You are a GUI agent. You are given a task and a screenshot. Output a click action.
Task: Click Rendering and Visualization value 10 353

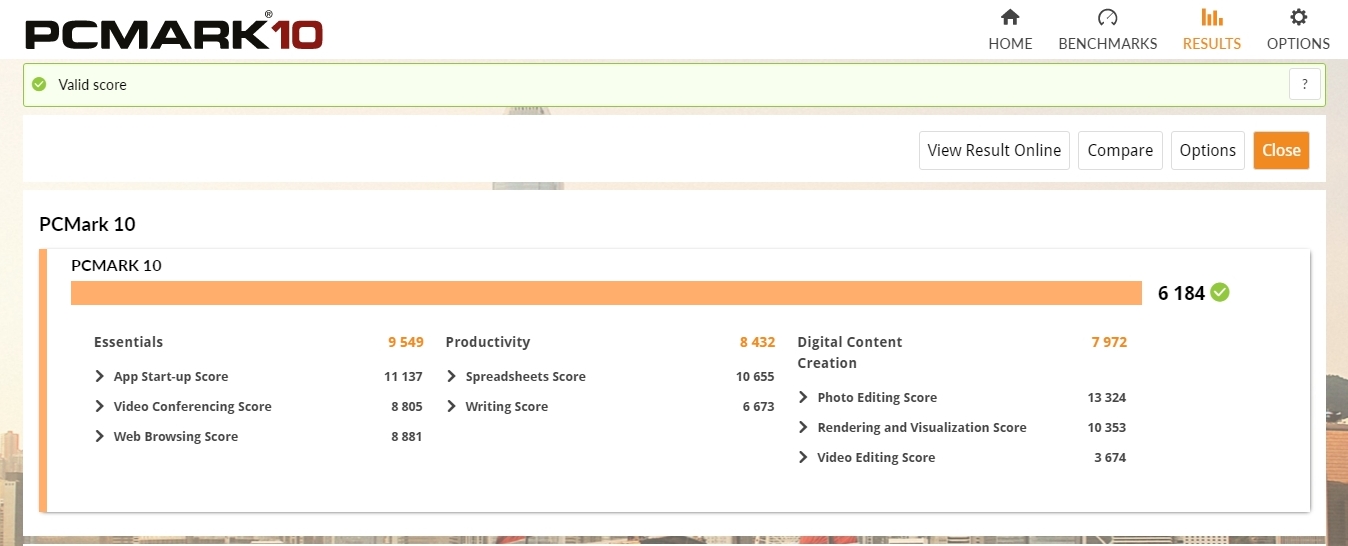click(x=1107, y=428)
